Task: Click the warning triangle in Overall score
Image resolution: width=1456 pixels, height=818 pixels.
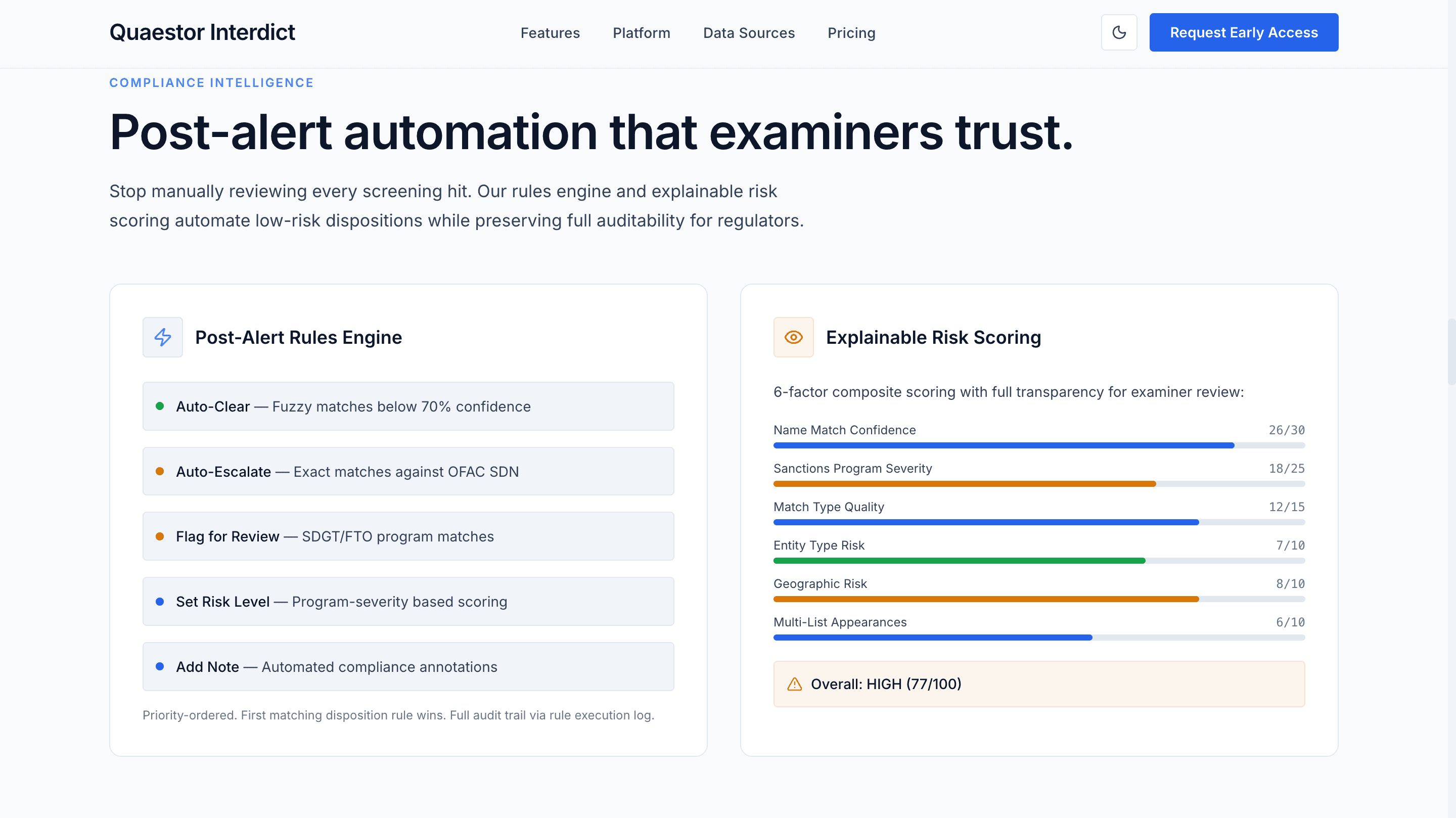Action: [x=794, y=684]
